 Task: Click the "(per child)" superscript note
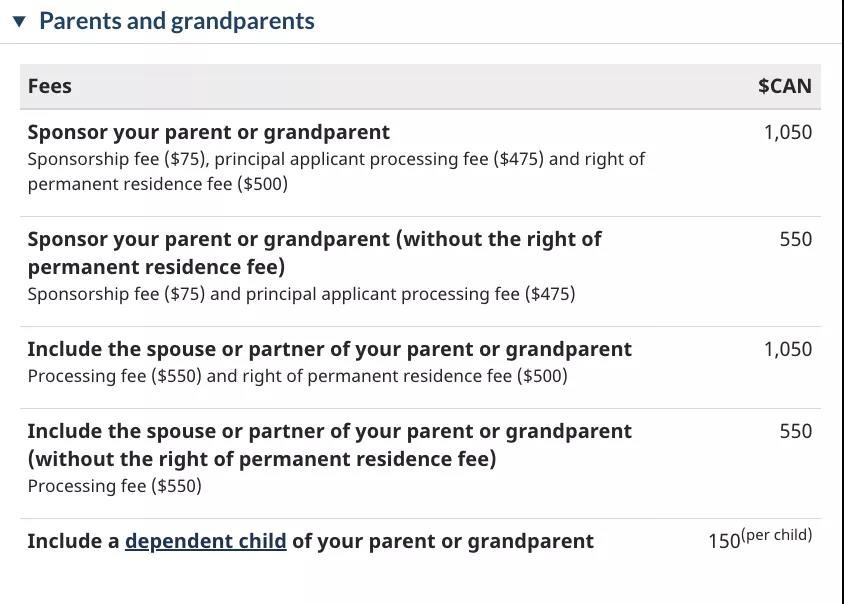(776, 535)
